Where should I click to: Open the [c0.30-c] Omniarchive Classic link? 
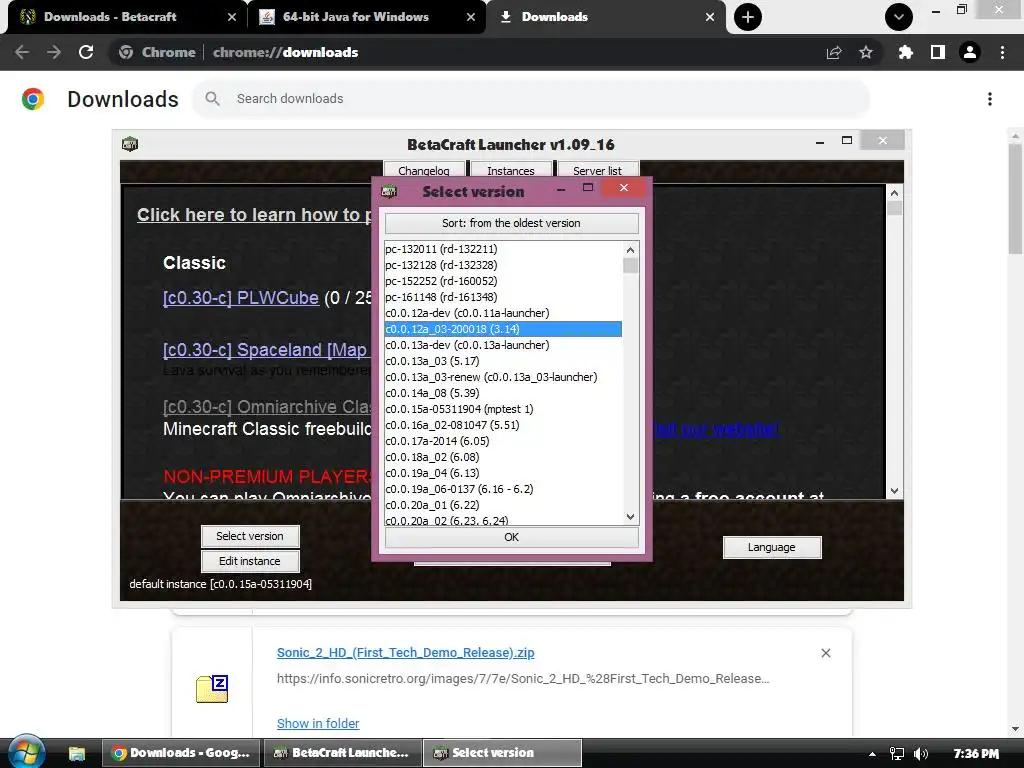pos(266,407)
